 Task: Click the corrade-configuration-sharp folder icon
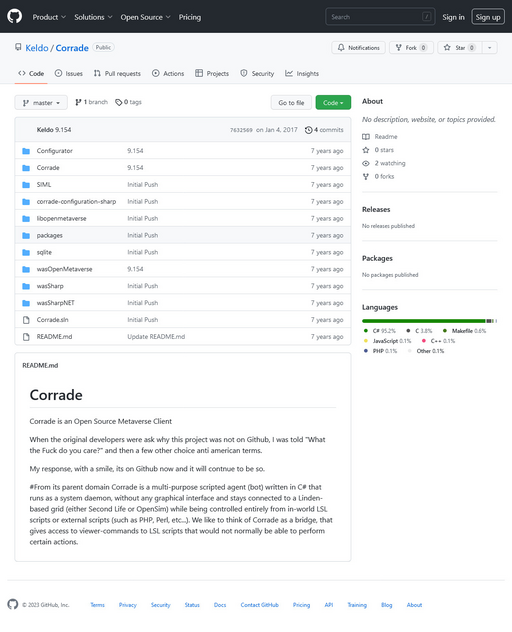pos(26,202)
